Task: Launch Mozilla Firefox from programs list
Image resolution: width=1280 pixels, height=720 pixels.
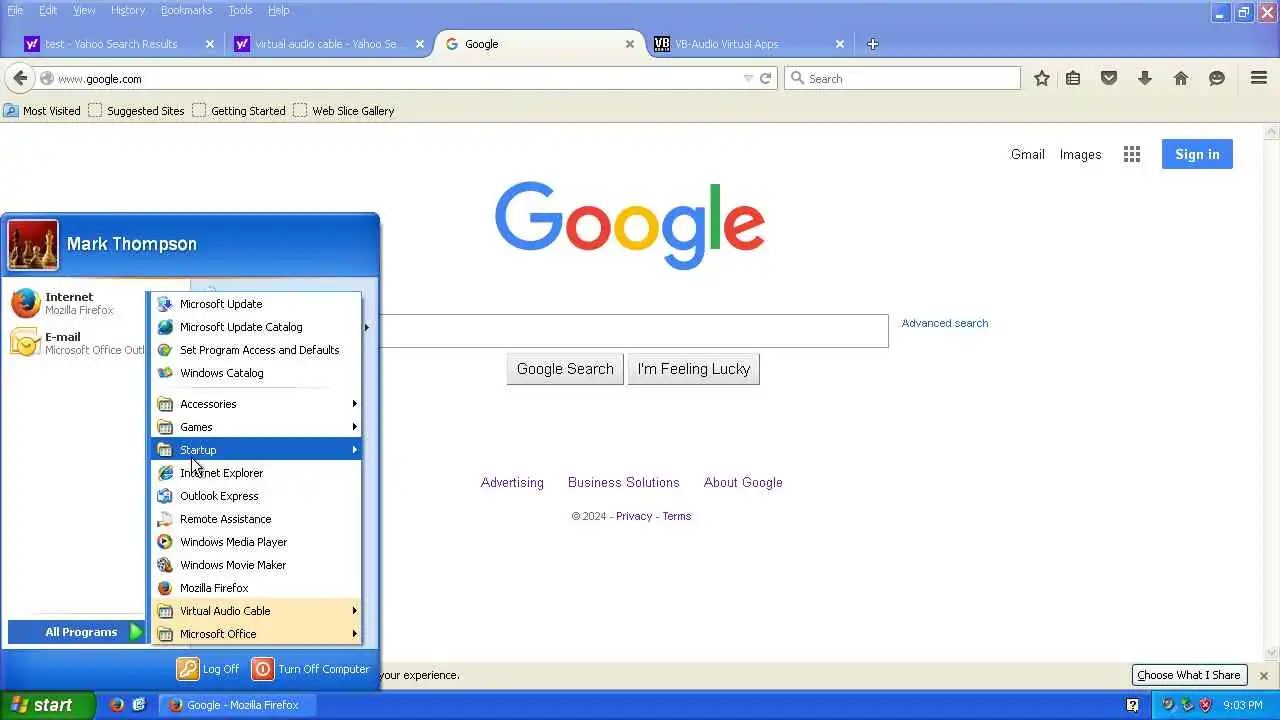Action: pyautogui.click(x=256, y=588)
